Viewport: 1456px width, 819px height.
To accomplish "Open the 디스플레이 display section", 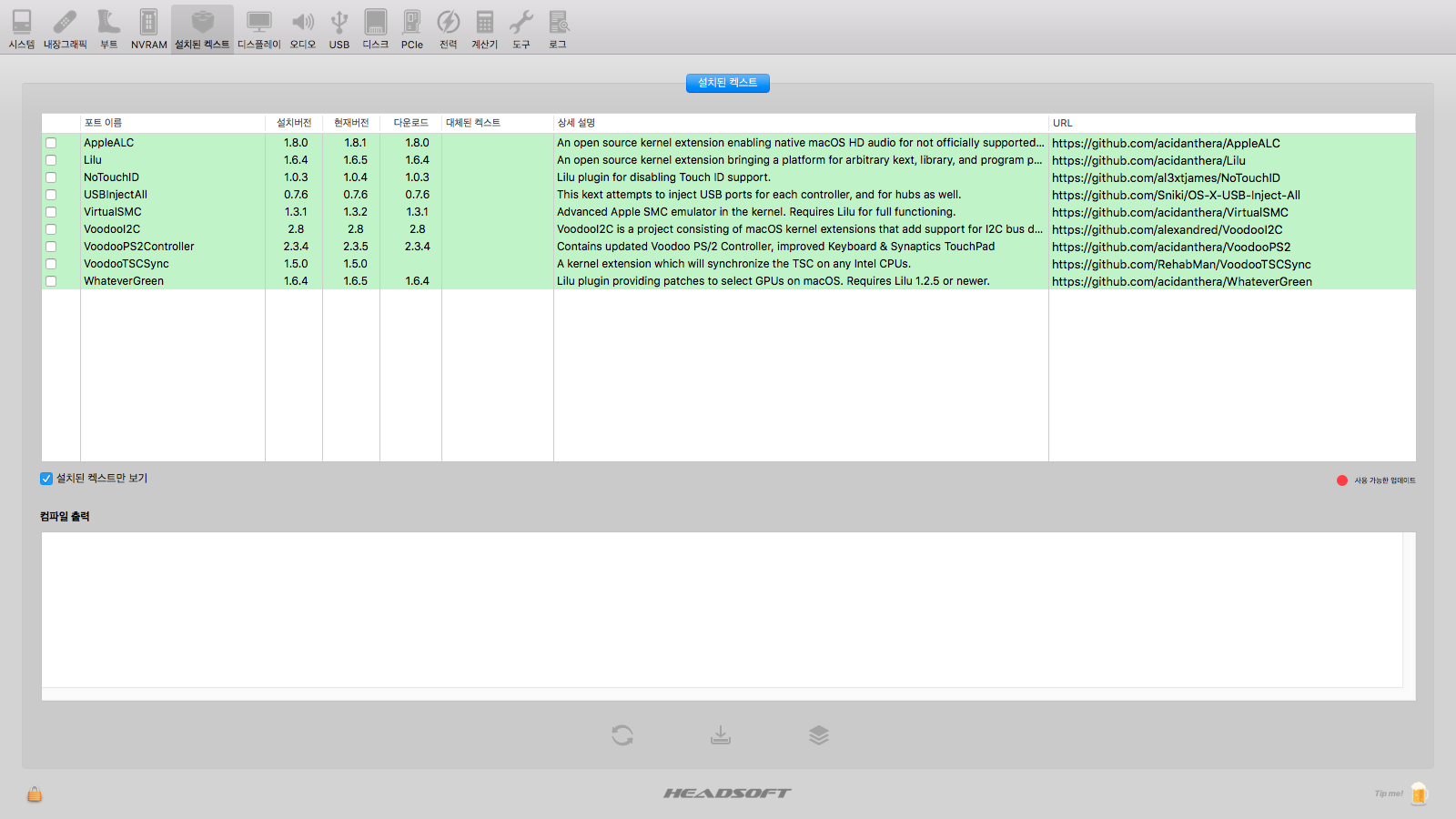I will [259, 28].
